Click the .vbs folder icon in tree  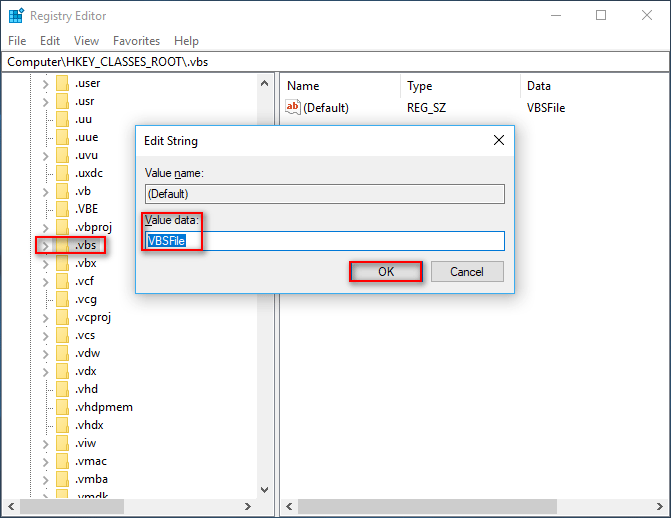62,246
